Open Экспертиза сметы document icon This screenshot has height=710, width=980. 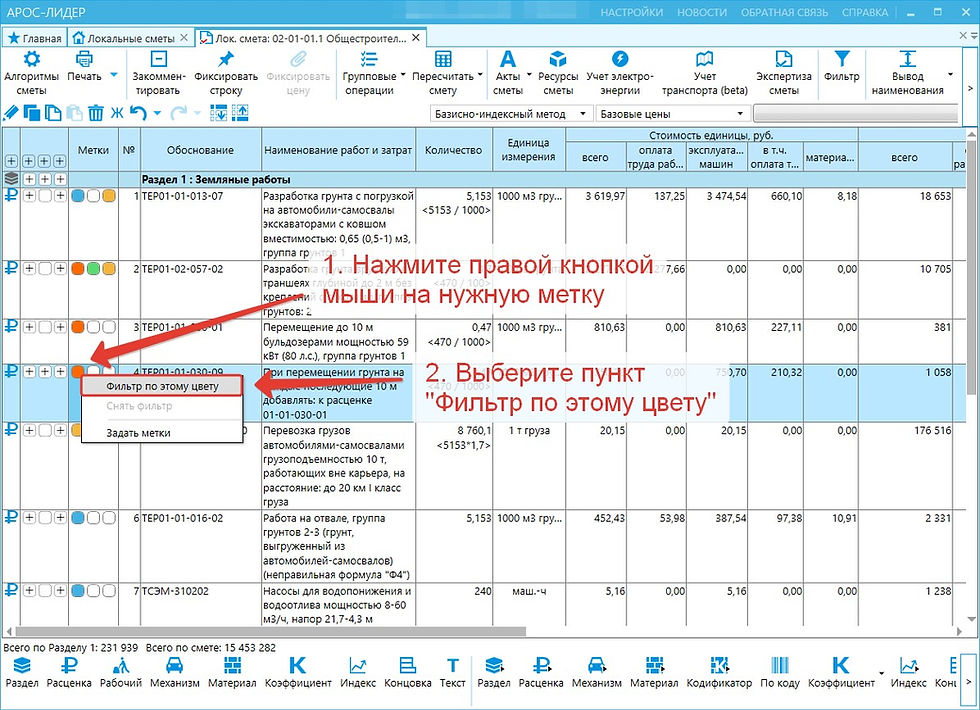(783, 59)
